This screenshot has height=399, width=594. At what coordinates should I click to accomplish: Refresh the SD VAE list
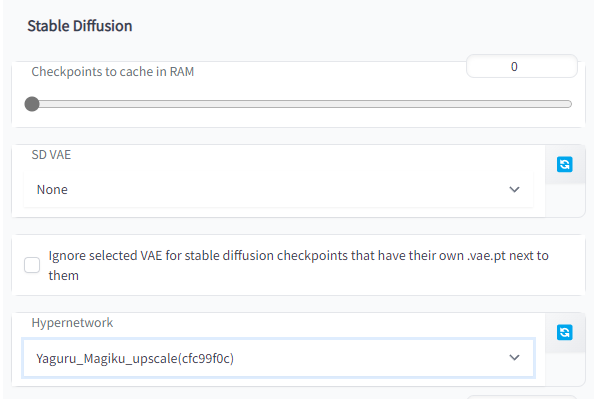point(564,164)
